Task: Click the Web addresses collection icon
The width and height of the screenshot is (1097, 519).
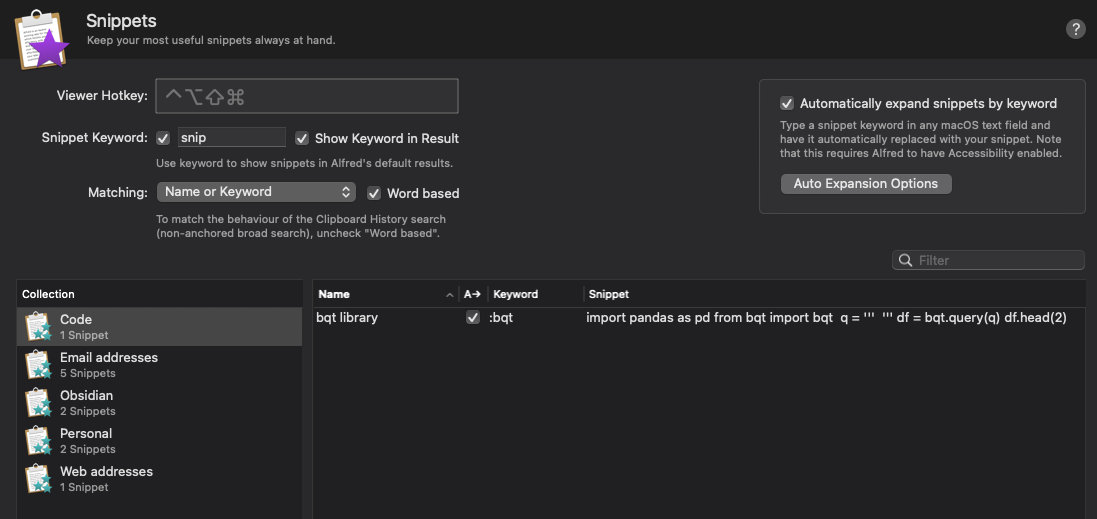Action: coord(38,479)
